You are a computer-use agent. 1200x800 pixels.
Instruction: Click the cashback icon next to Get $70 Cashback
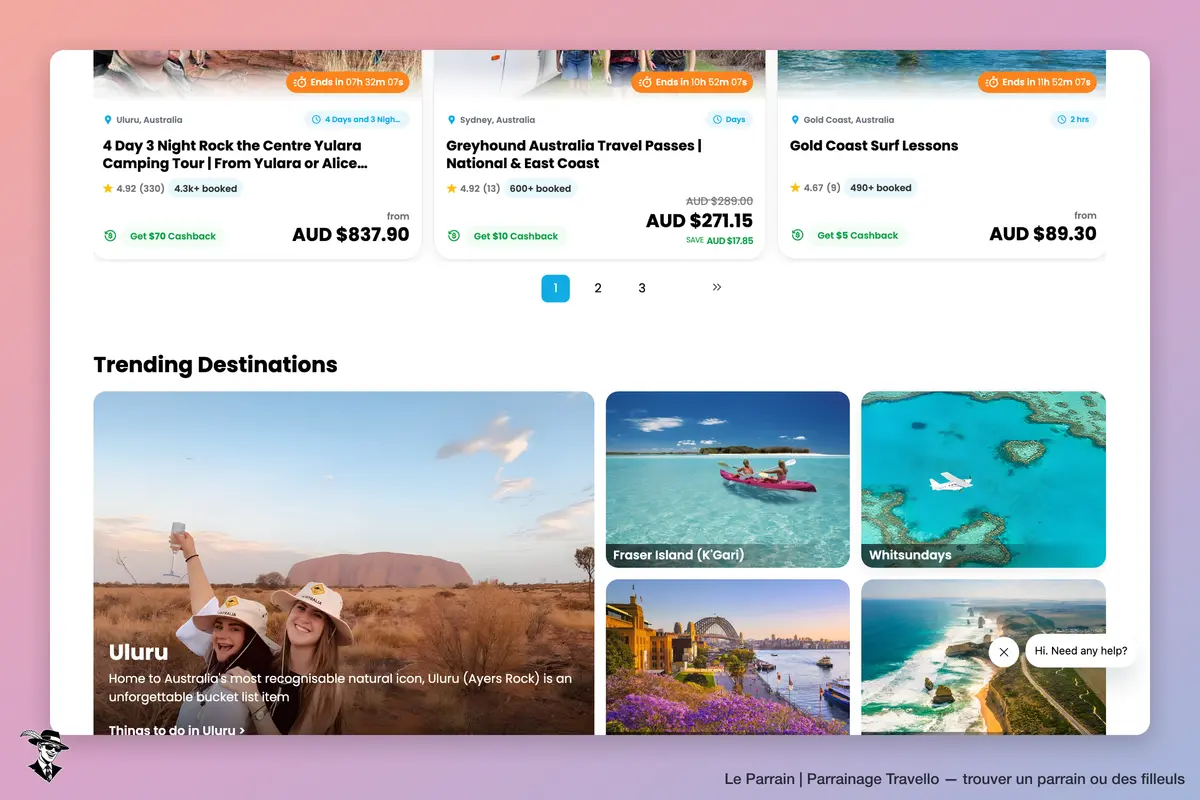pyautogui.click(x=110, y=236)
